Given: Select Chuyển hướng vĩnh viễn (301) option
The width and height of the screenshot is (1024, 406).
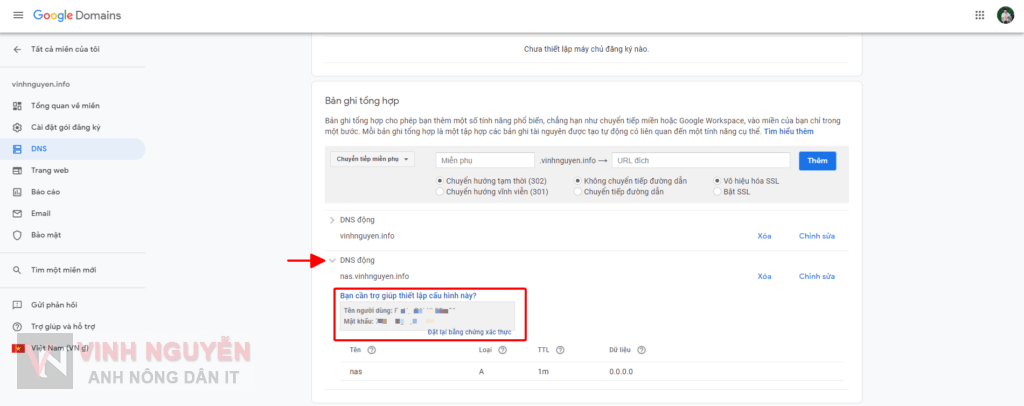Looking at the screenshot, I should [440, 191].
